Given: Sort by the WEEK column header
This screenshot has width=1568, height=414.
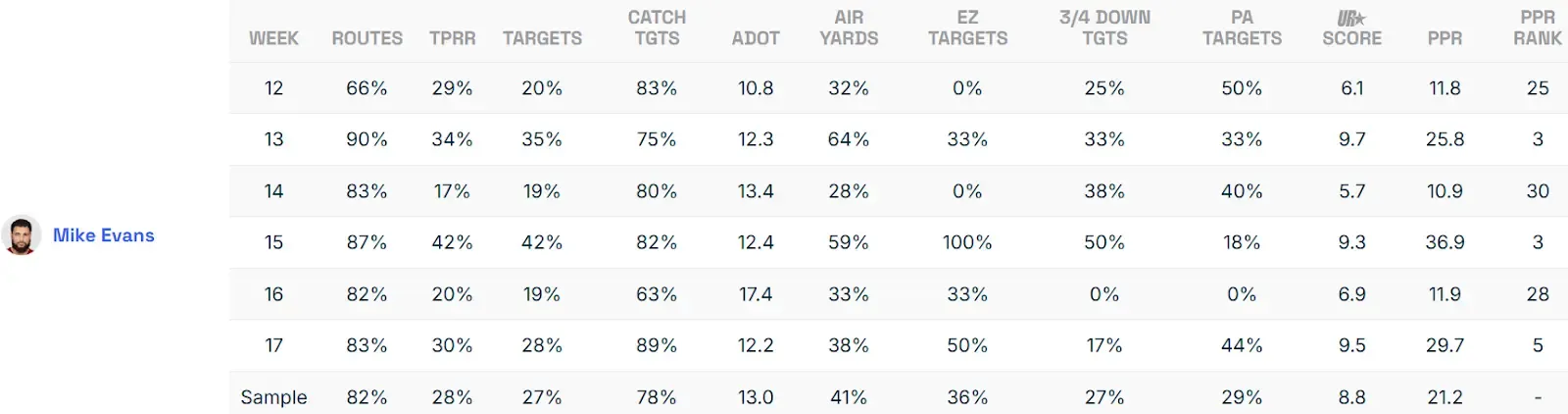Looking at the screenshot, I should coord(273,38).
